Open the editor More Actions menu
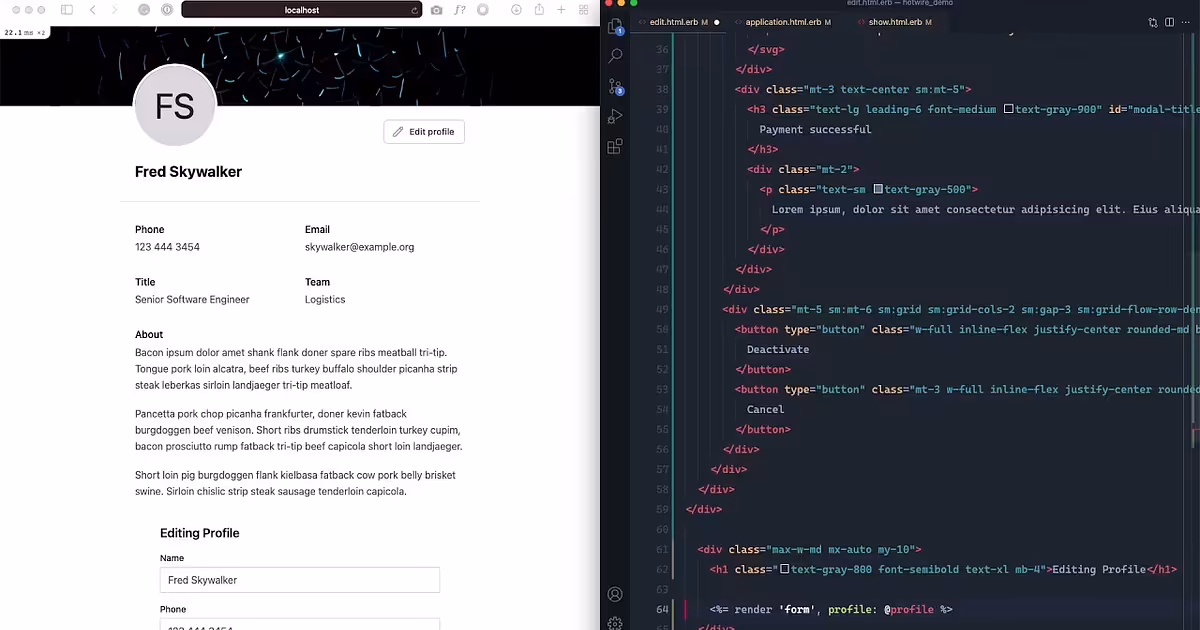Viewport: 1200px width, 630px height. 1186,22
